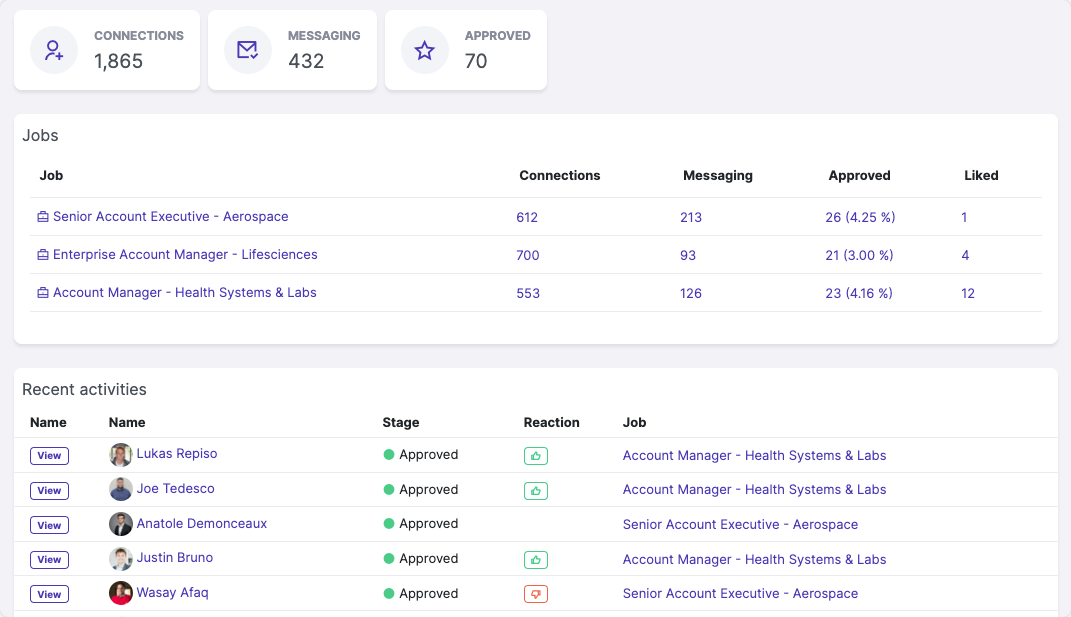Click the thumbs-down reaction for Wasay Afaq
The width and height of the screenshot is (1071, 617).
coord(535,593)
